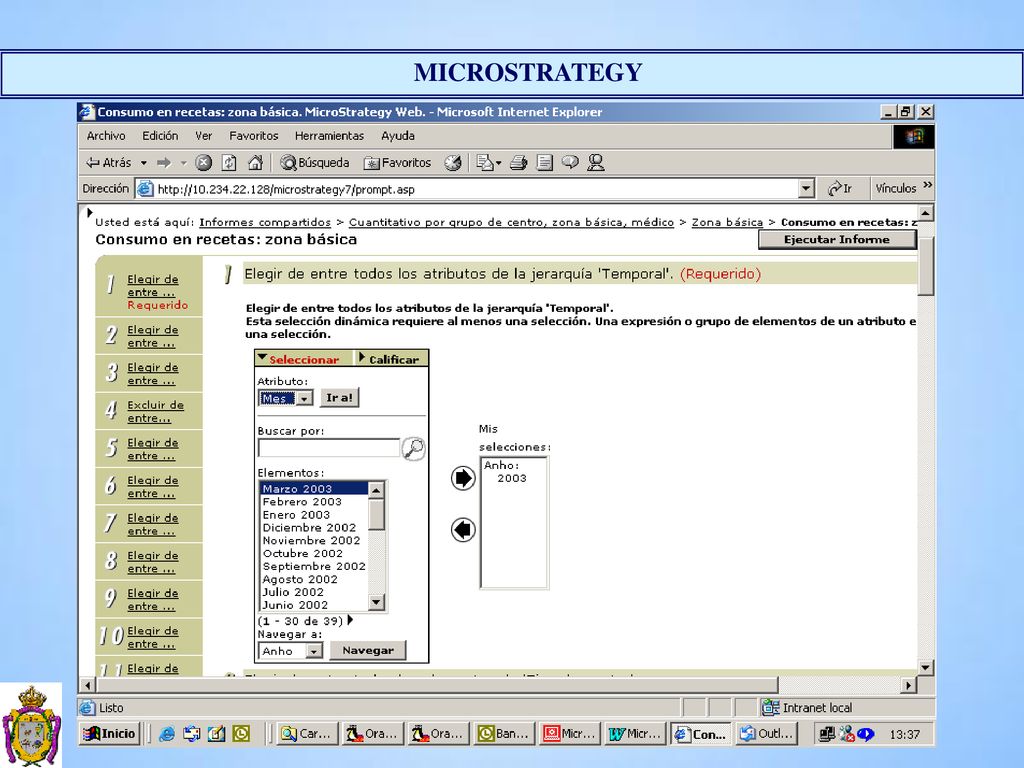Click the magnifier icon next to Buscar por

(413, 449)
